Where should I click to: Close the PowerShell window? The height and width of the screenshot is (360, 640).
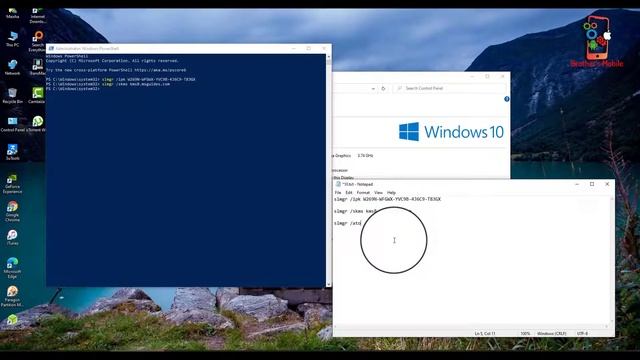324,48
